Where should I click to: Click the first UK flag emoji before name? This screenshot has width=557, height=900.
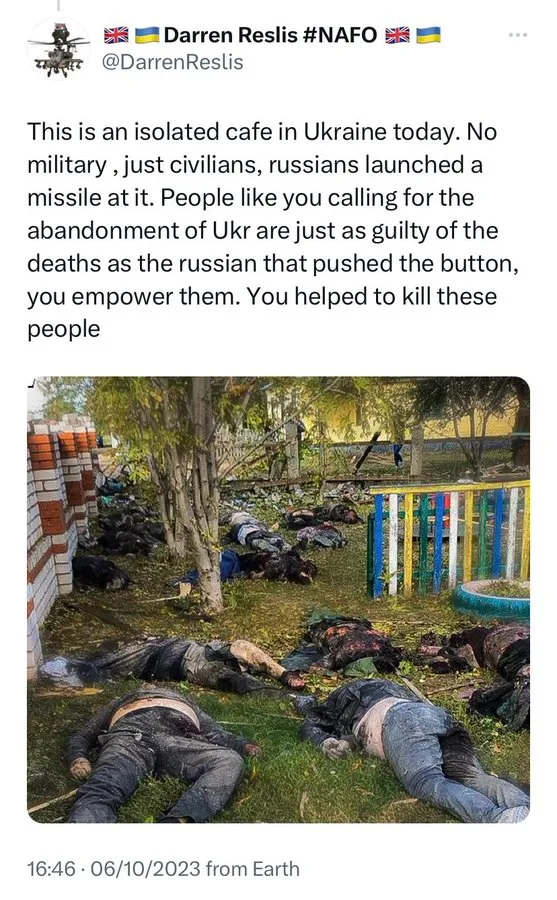(116, 36)
